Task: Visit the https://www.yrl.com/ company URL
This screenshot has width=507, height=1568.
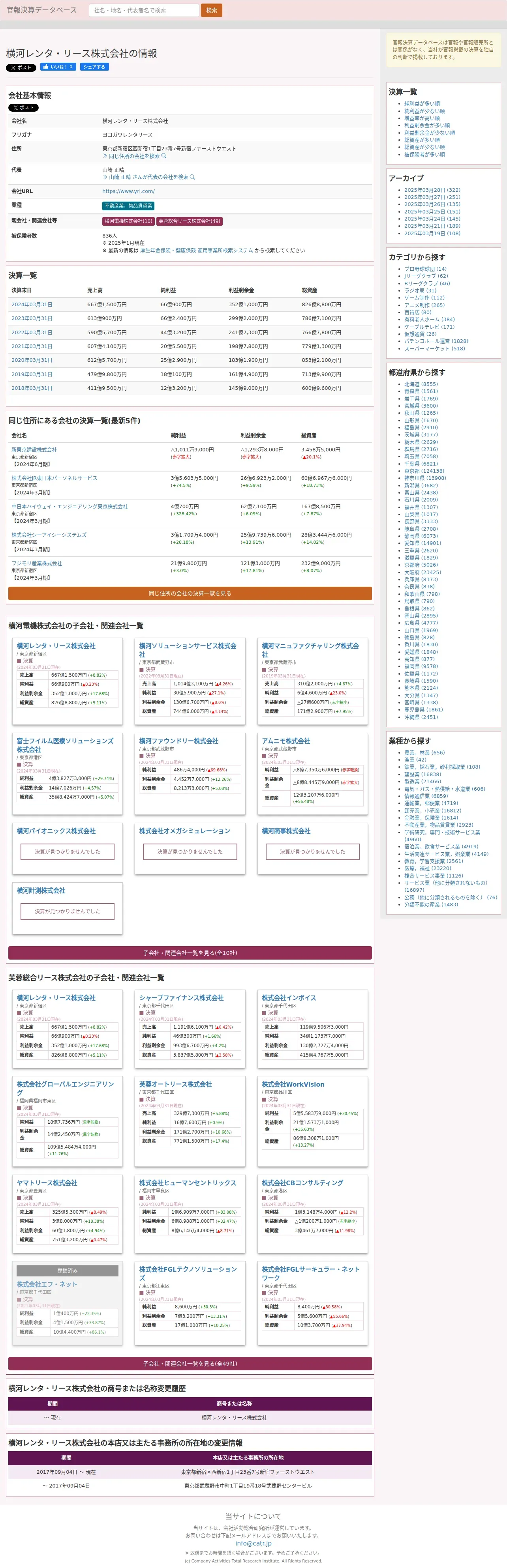Action: click(x=129, y=191)
